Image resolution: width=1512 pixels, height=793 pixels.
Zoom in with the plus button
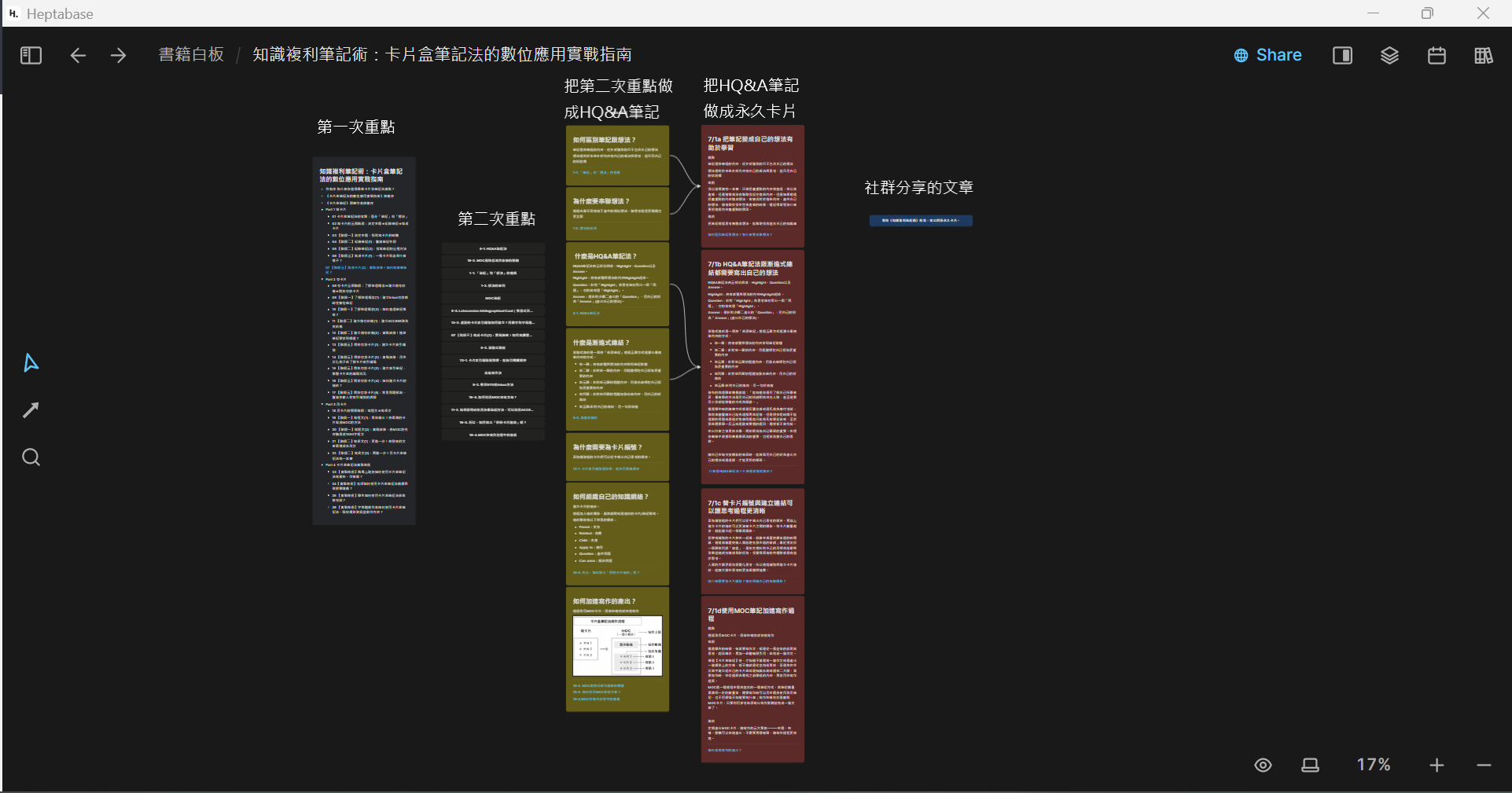[1437, 765]
